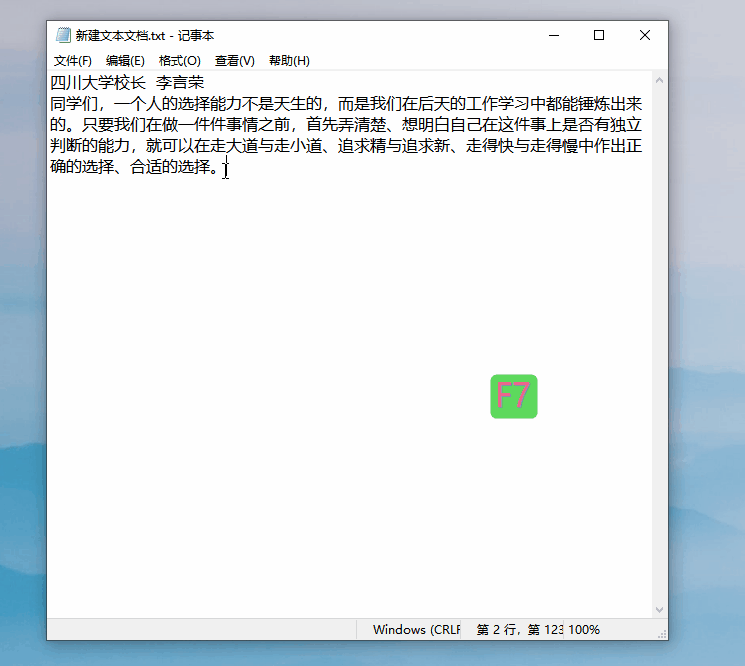Click the 100% zoom status entry
The width and height of the screenshot is (745, 666).
584,630
